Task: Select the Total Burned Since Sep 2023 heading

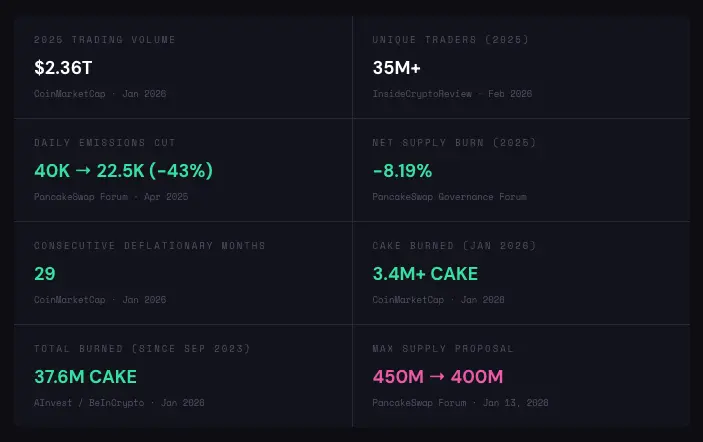Action: click(142, 349)
